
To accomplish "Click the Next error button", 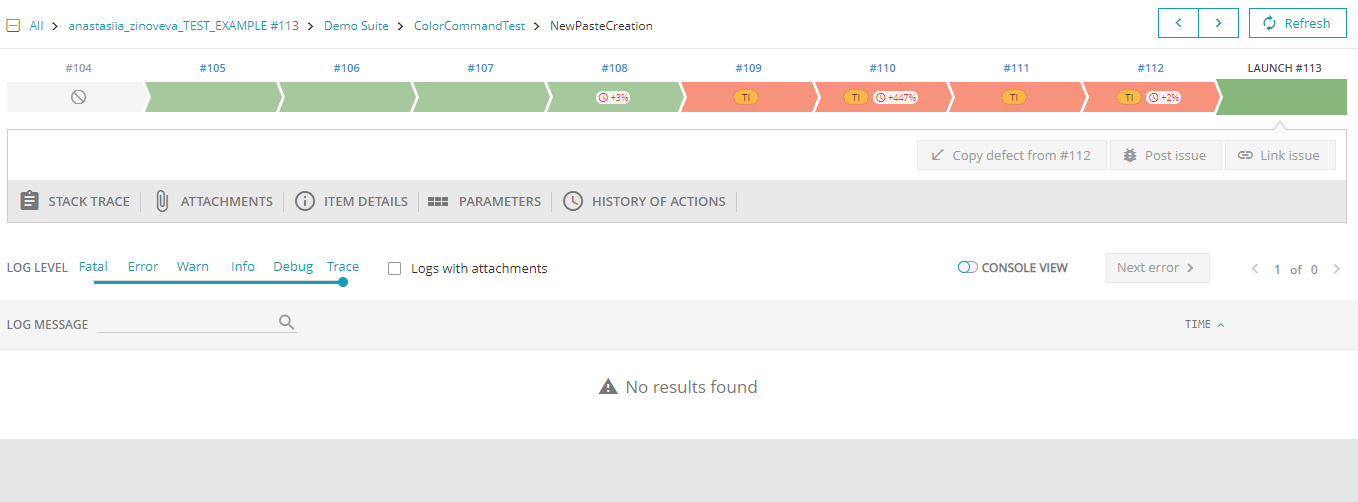I will (x=1157, y=268).
